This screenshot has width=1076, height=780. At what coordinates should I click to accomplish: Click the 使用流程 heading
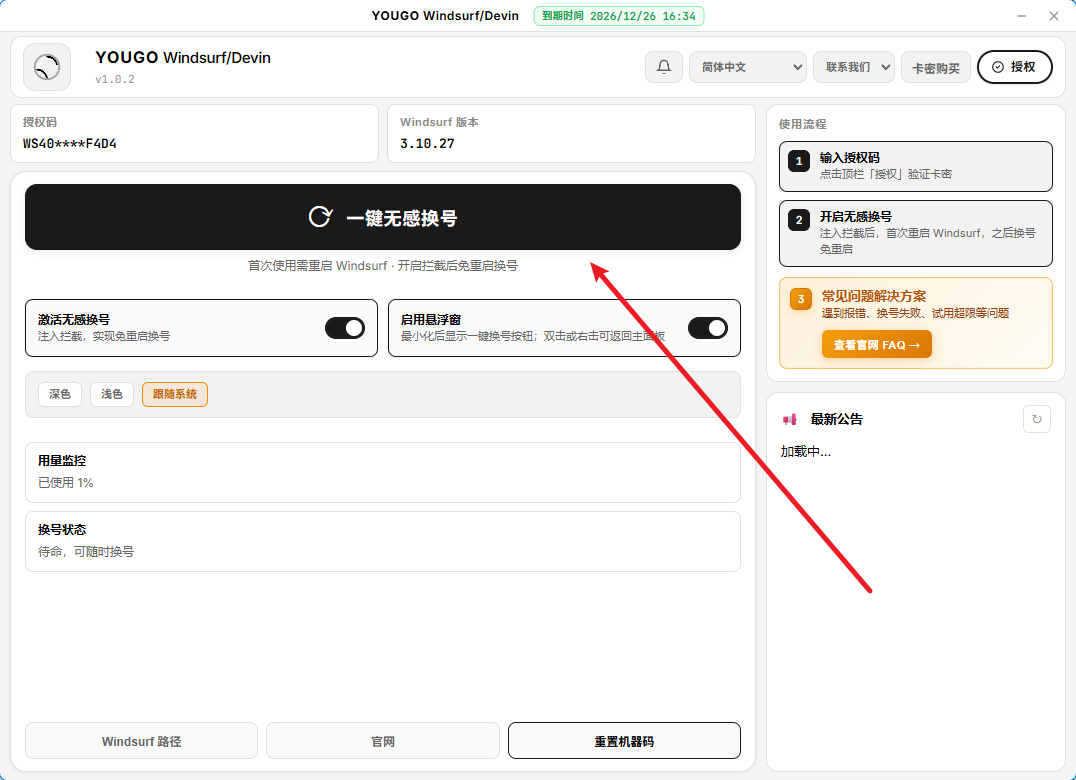(x=802, y=124)
